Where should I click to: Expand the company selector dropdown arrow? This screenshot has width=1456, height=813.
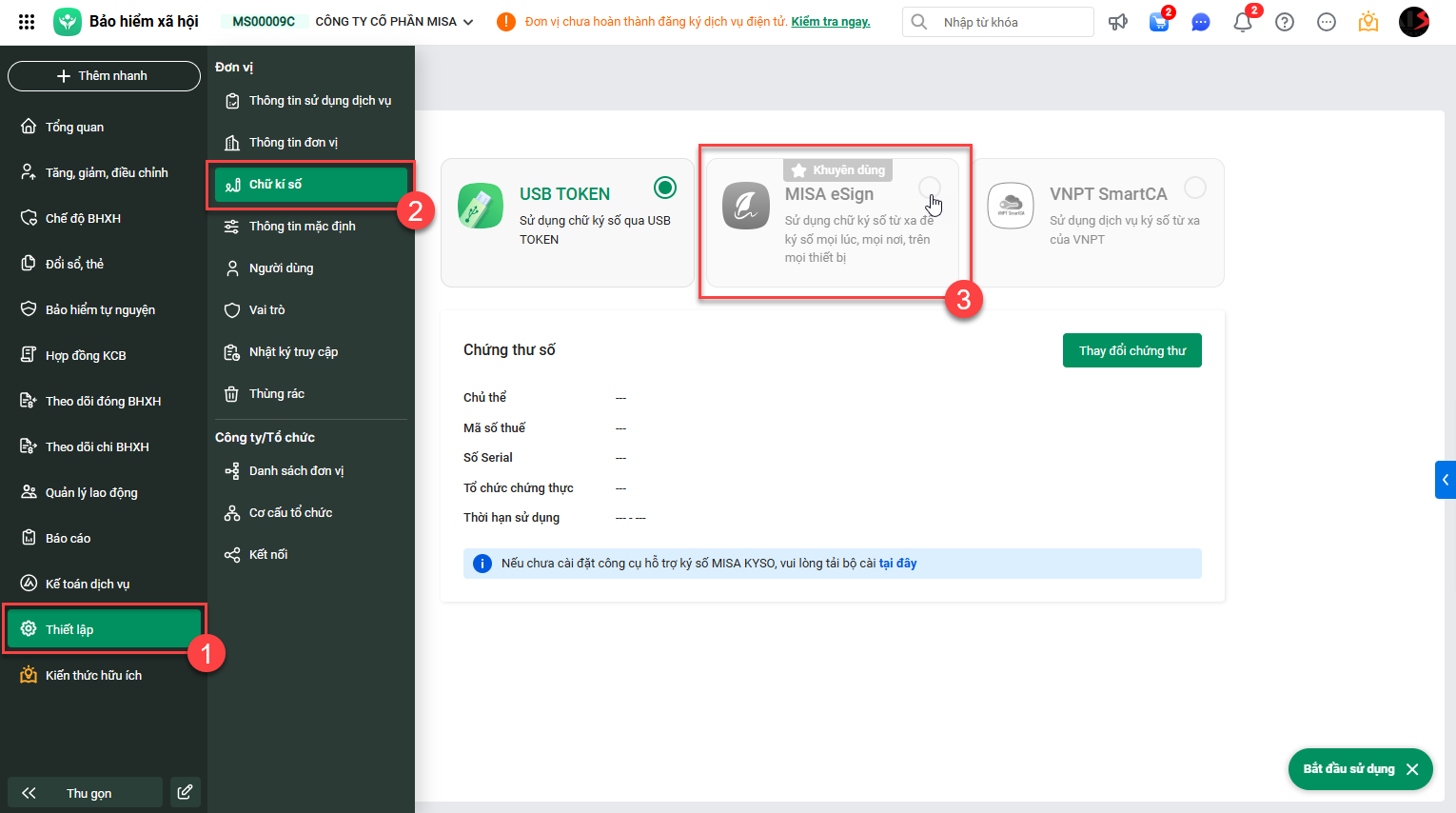468,22
